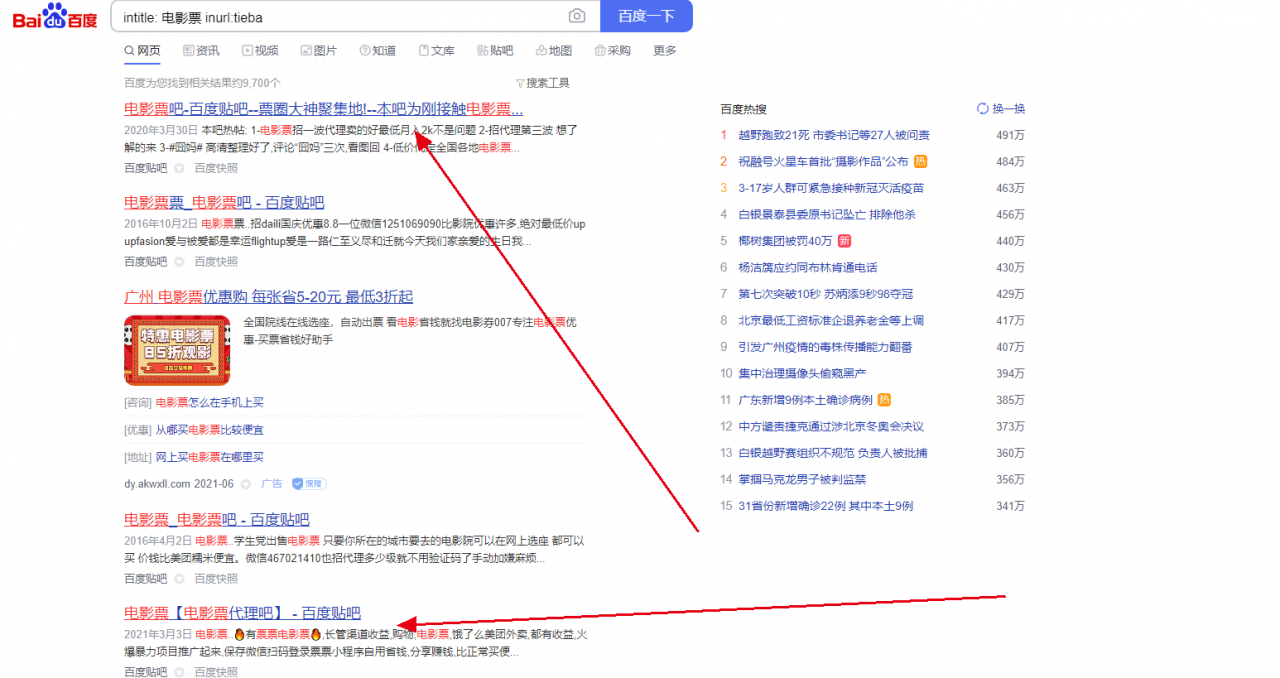Open hot search 引发广州疫情的毒株传播能力翻番
1280x678 pixels.
click(x=825, y=347)
